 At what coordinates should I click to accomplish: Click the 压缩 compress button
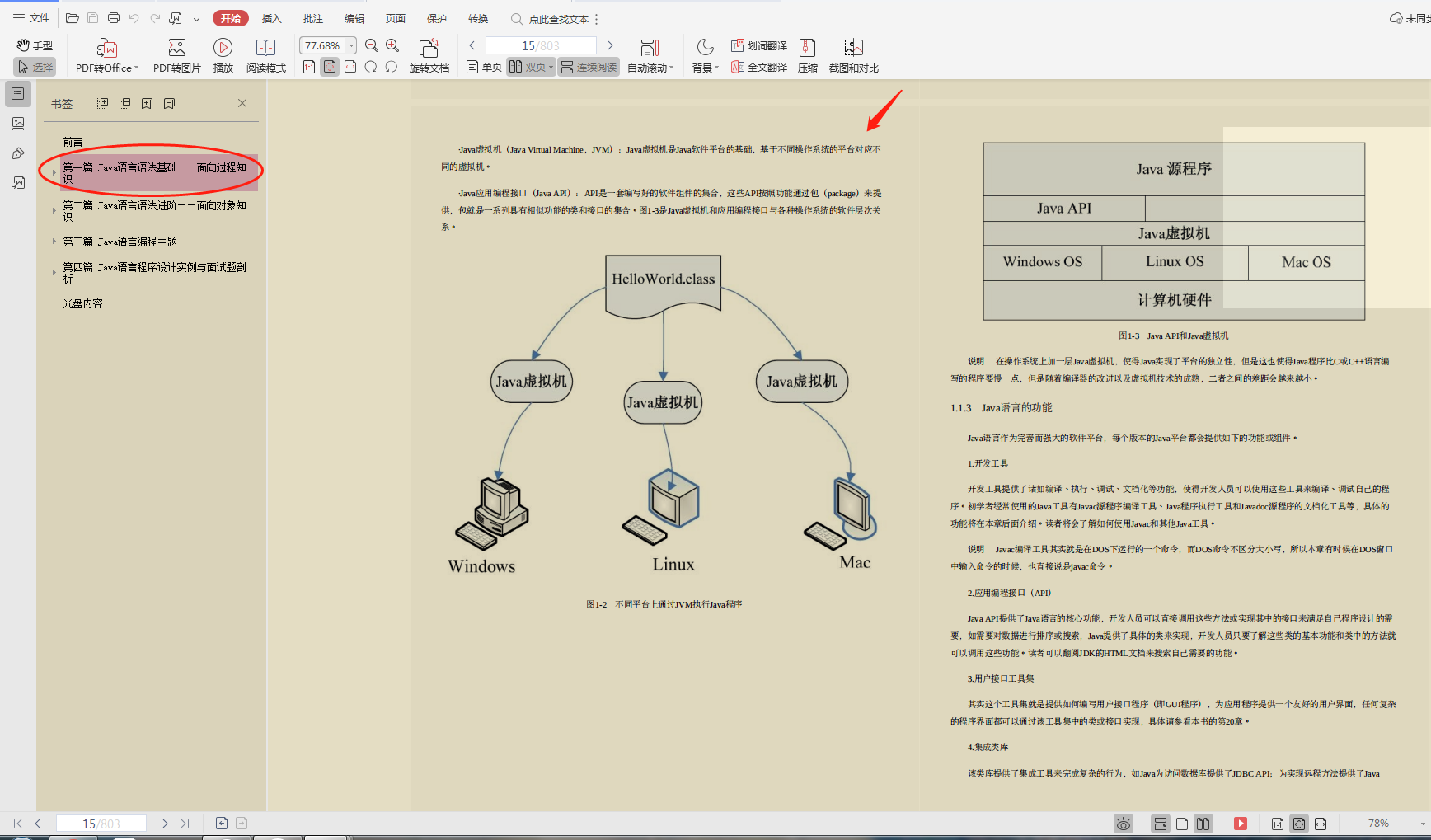pyautogui.click(x=808, y=56)
